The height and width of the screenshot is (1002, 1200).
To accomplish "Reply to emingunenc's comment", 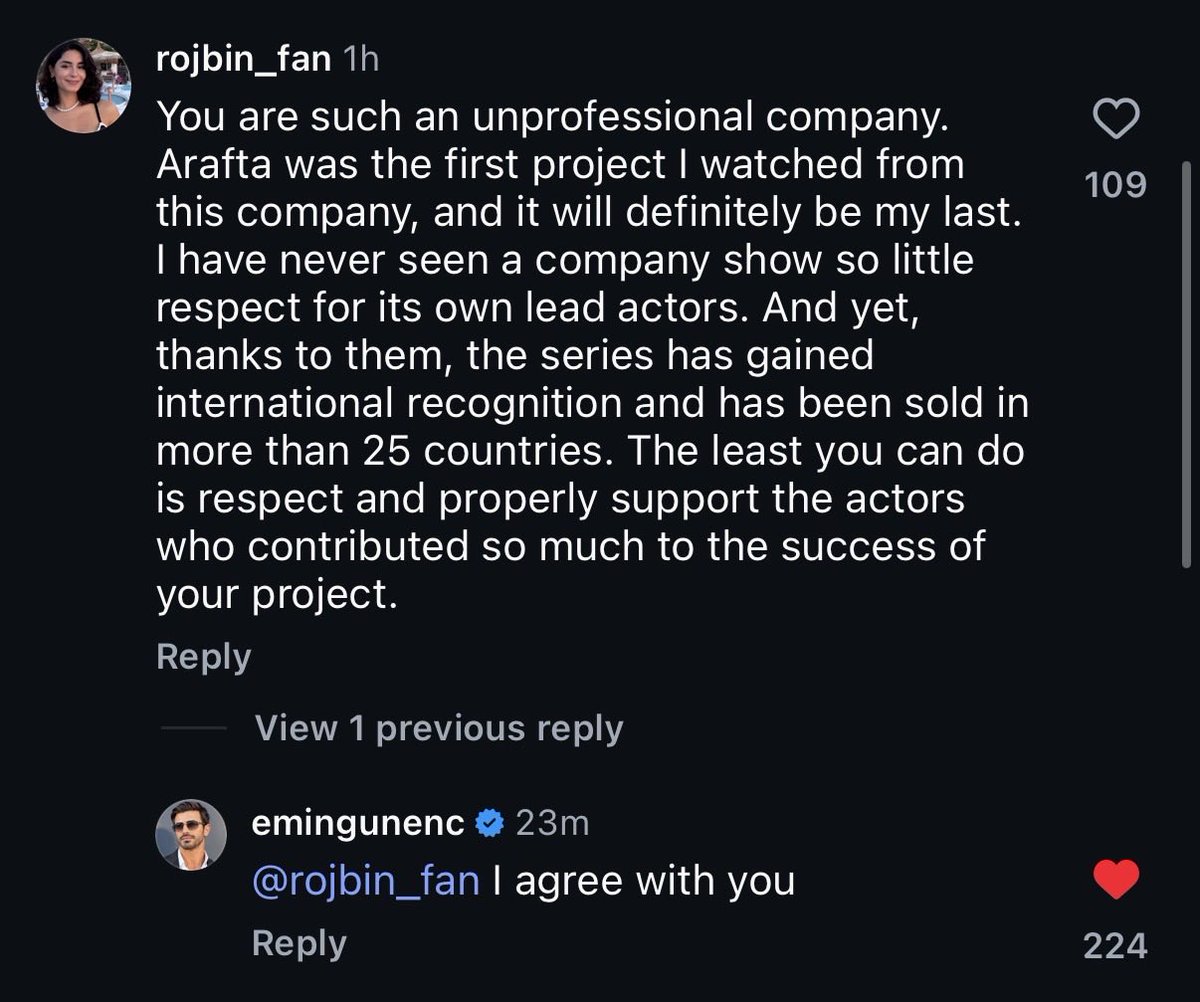I will click(x=300, y=942).
